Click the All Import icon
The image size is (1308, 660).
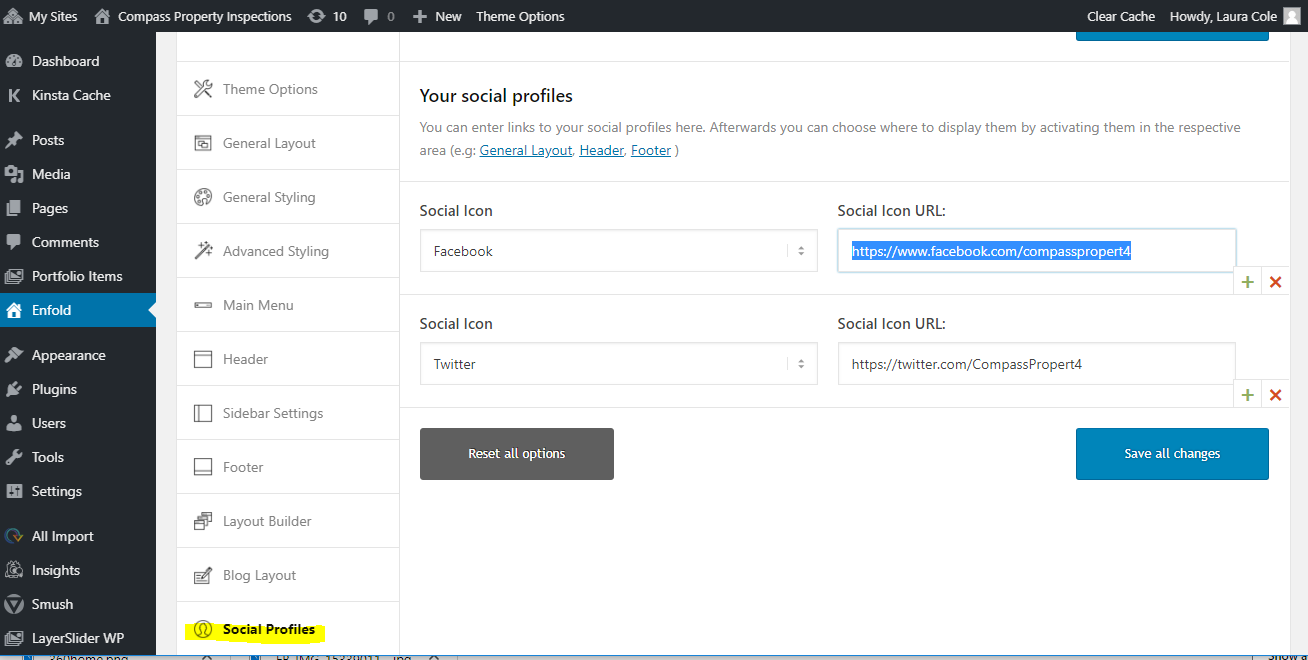tap(14, 536)
